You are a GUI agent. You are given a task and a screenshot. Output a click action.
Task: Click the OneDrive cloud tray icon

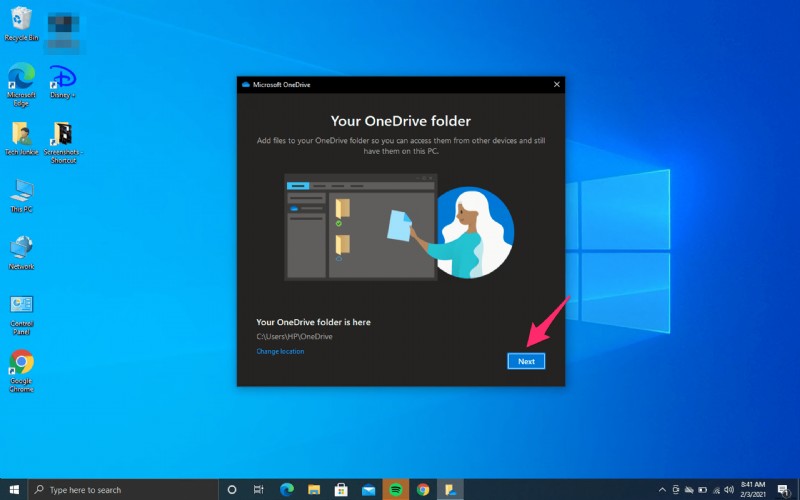click(x=689, y=490)
